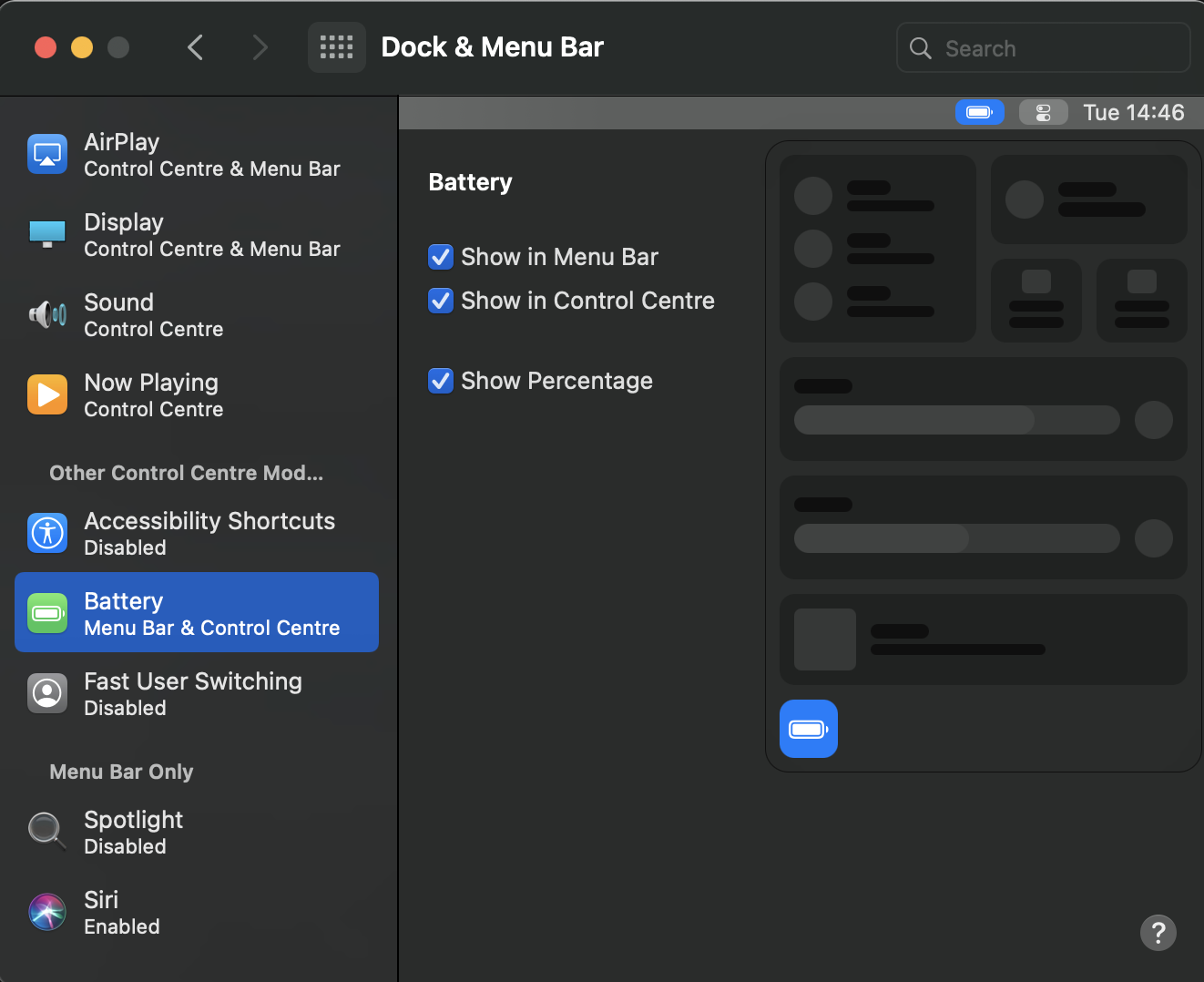Click the Fast User Switching icon
This screenshot has width=1204, height=982.
tap(47, 694)
